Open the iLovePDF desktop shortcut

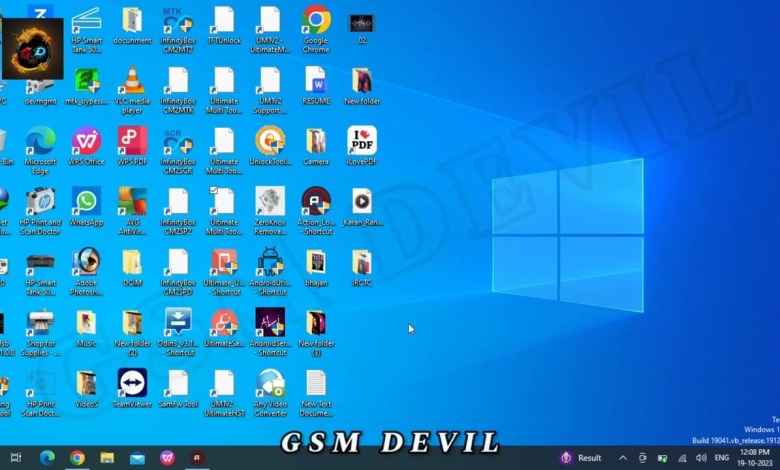[361, 141]
